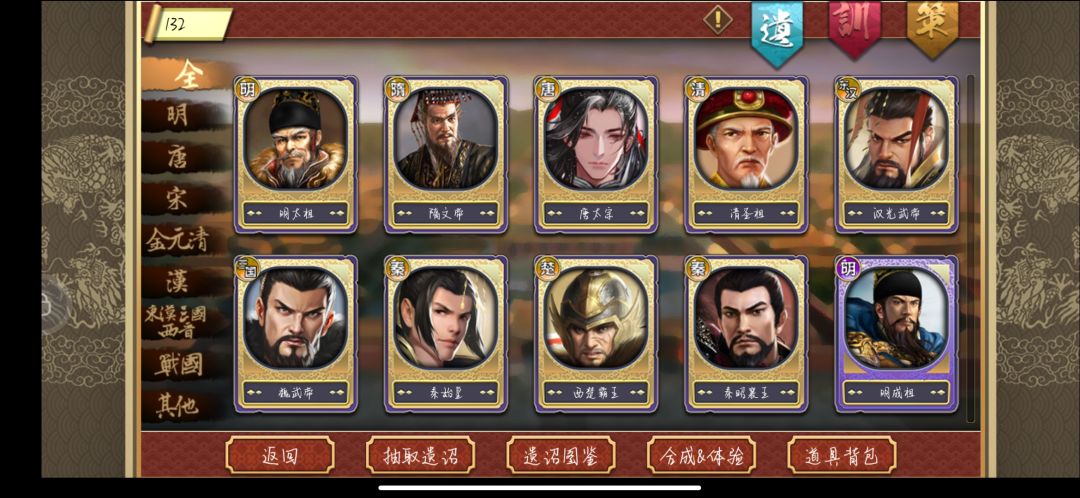Screen dimensions: 1080x498
Task: Select the 西楚霸王 helmeted card
Action: (x=596, y=334)
